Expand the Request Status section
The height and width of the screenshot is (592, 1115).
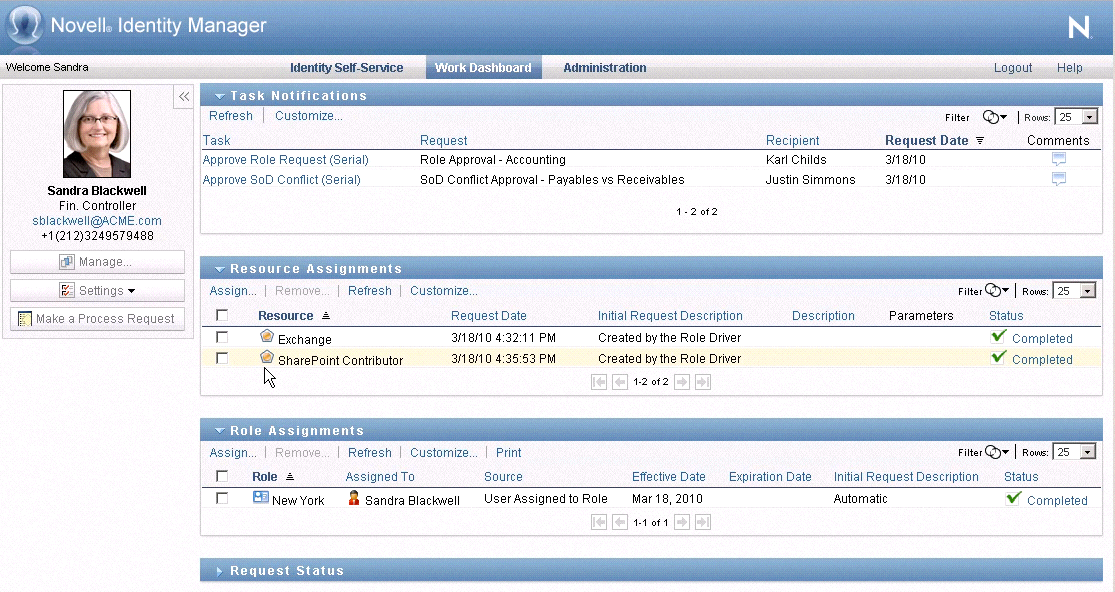click(219, 571)
